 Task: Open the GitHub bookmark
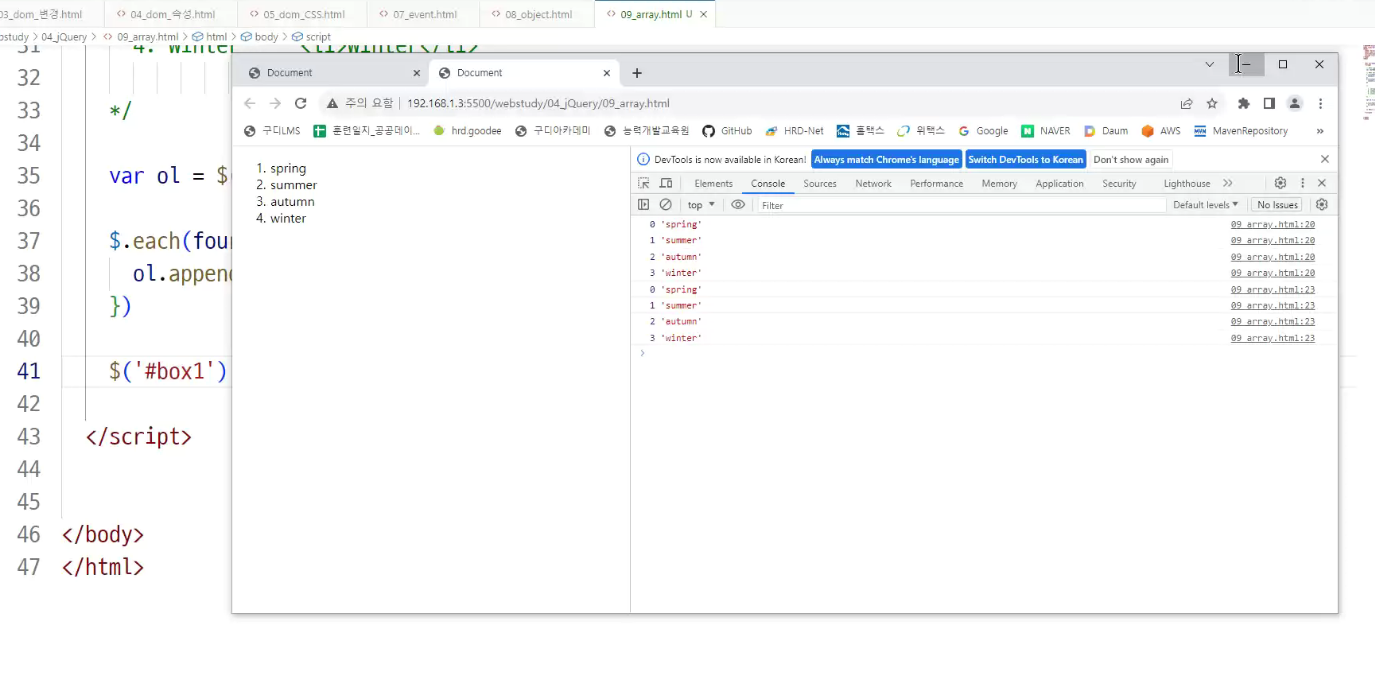tap(727, 131)
